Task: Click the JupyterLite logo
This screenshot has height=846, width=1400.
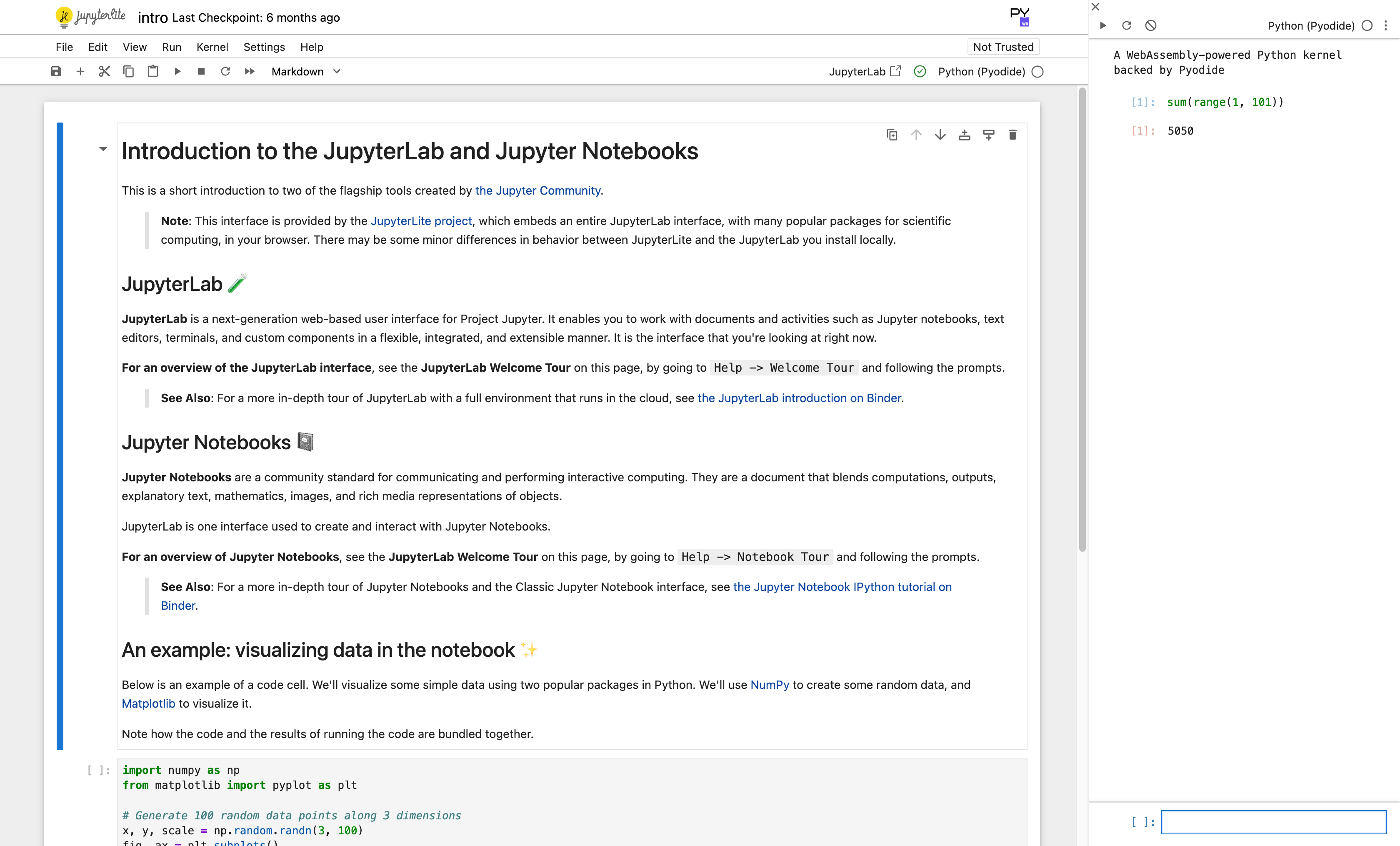Action: [x=91, y=17]
